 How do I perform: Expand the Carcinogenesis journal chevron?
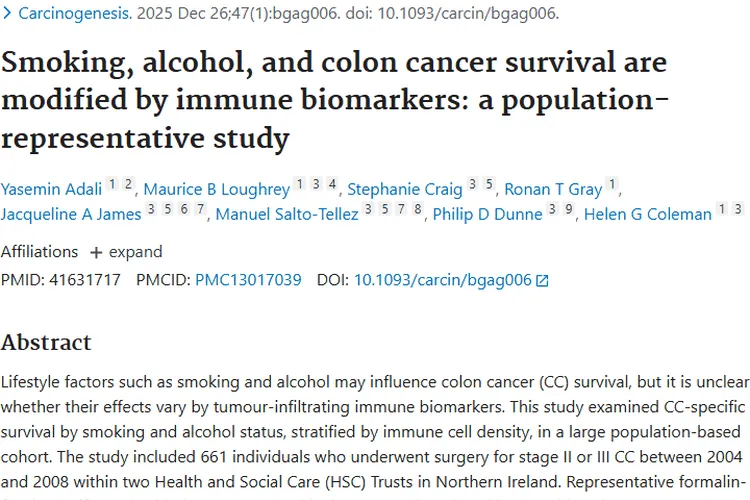[7, 14]
